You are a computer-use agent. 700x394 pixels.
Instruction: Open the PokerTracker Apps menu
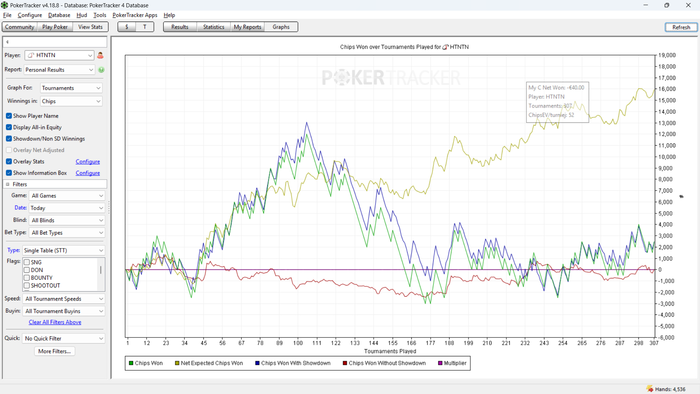click(x=135, y=15)
